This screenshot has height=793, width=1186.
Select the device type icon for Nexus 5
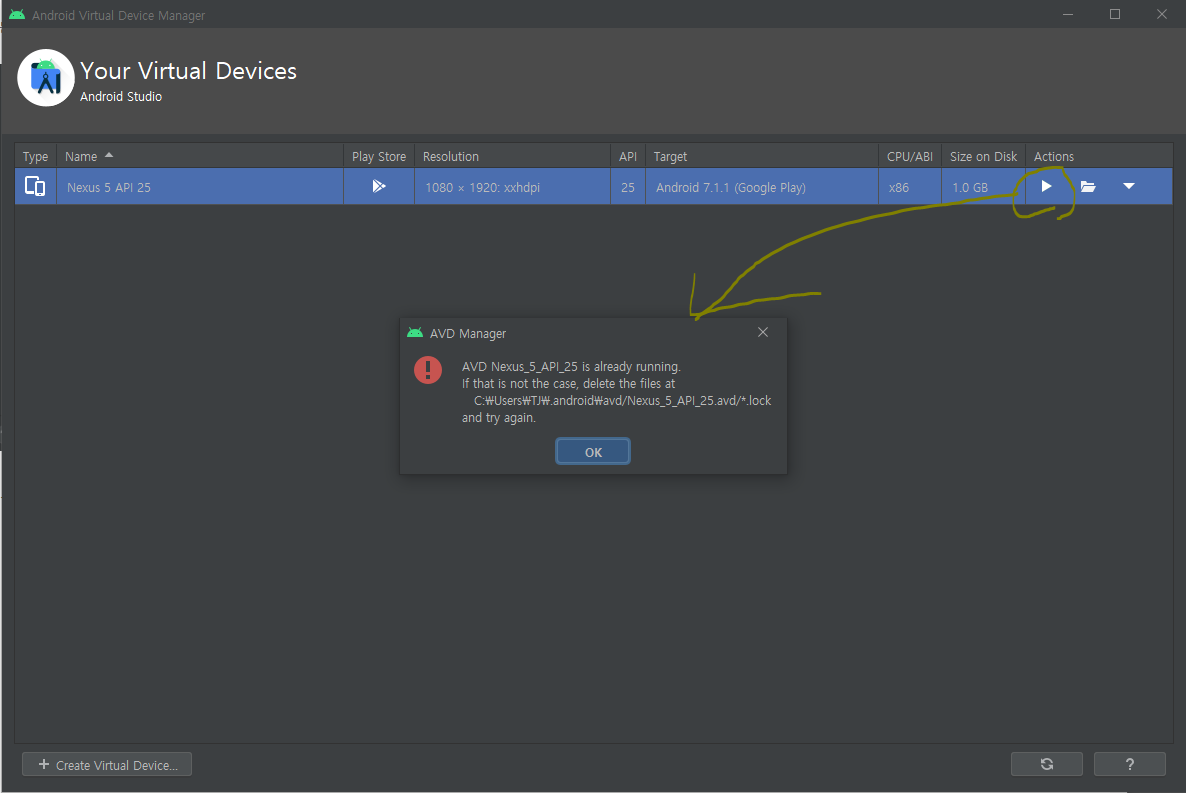click(x=35, y=186)
